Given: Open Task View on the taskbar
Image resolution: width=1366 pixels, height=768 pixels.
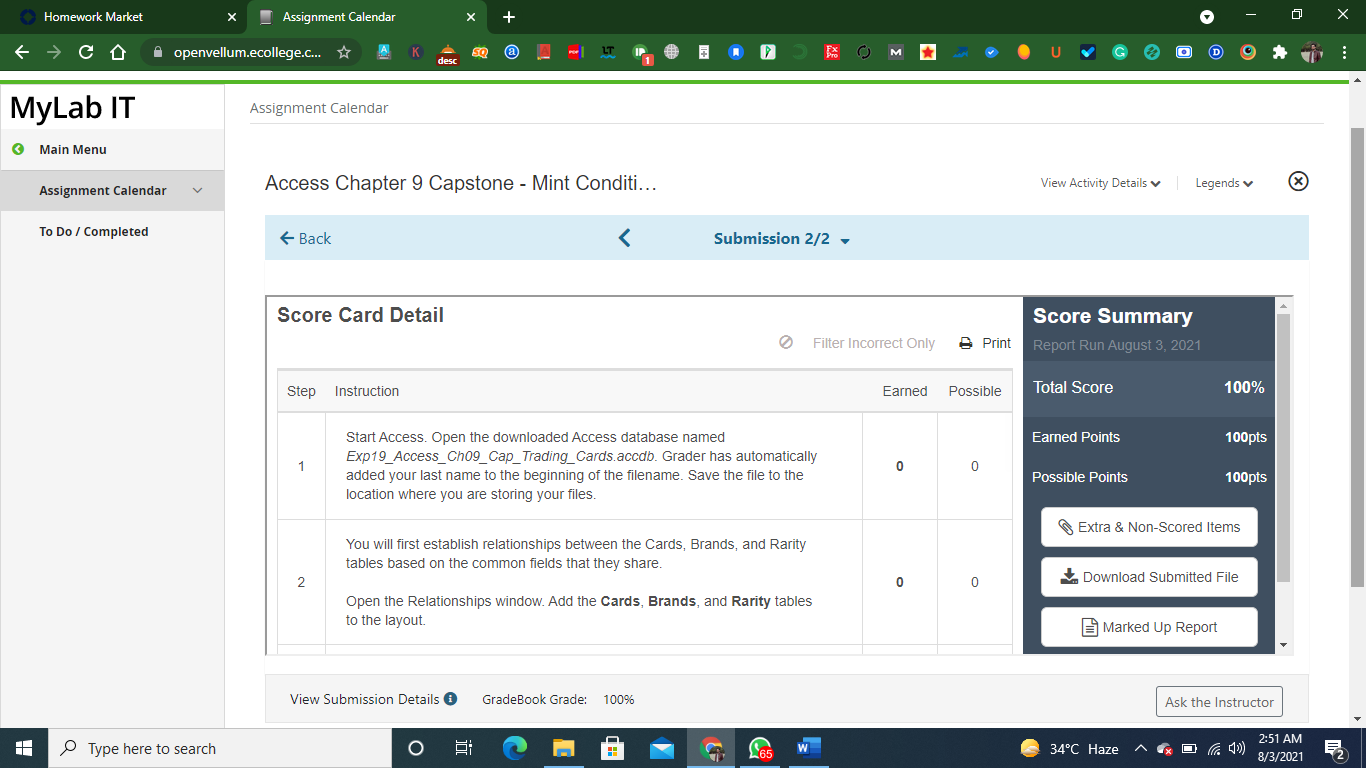Looking at the screenshot, I should click(x=464, y=748).
